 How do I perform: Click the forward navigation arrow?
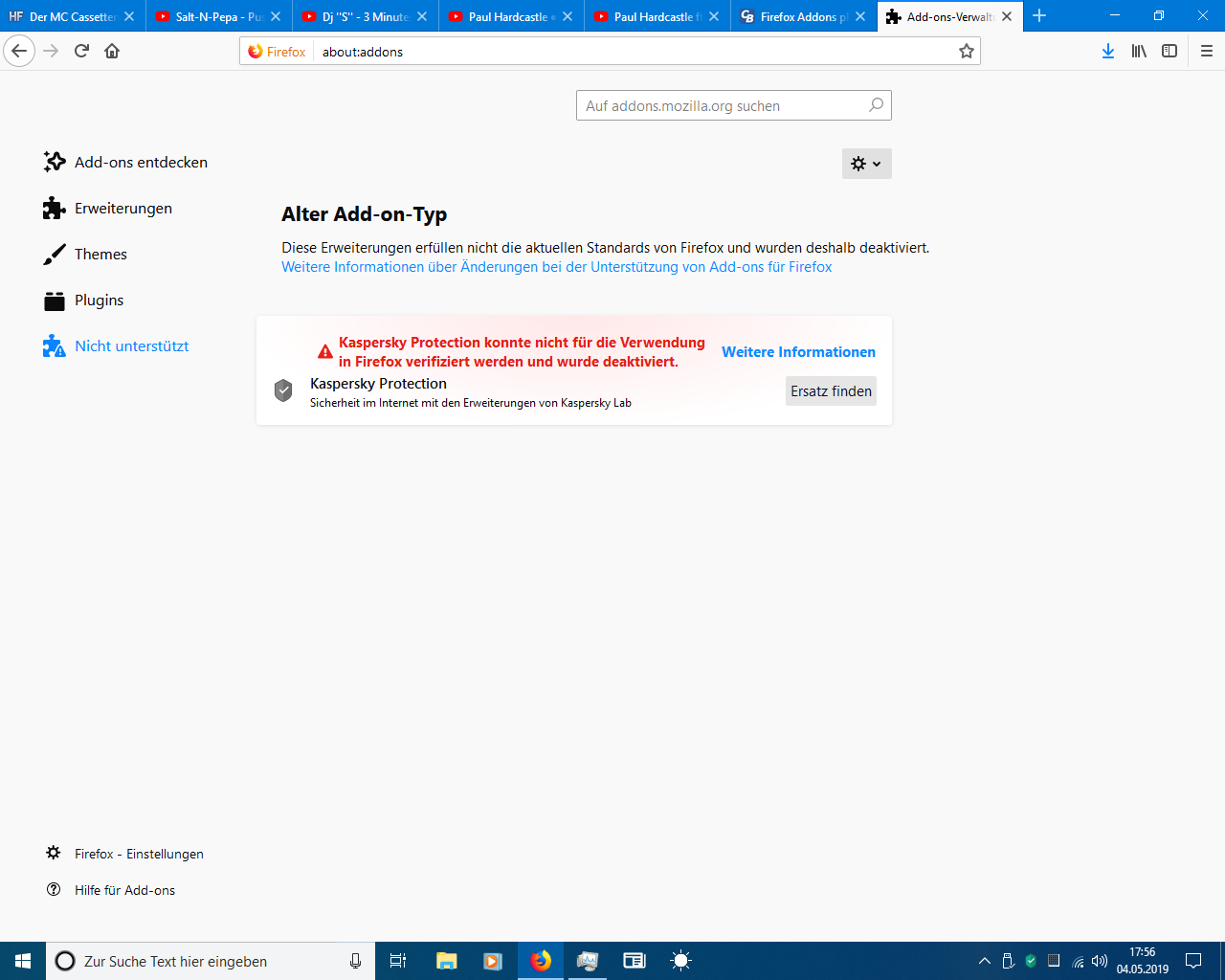51,51
